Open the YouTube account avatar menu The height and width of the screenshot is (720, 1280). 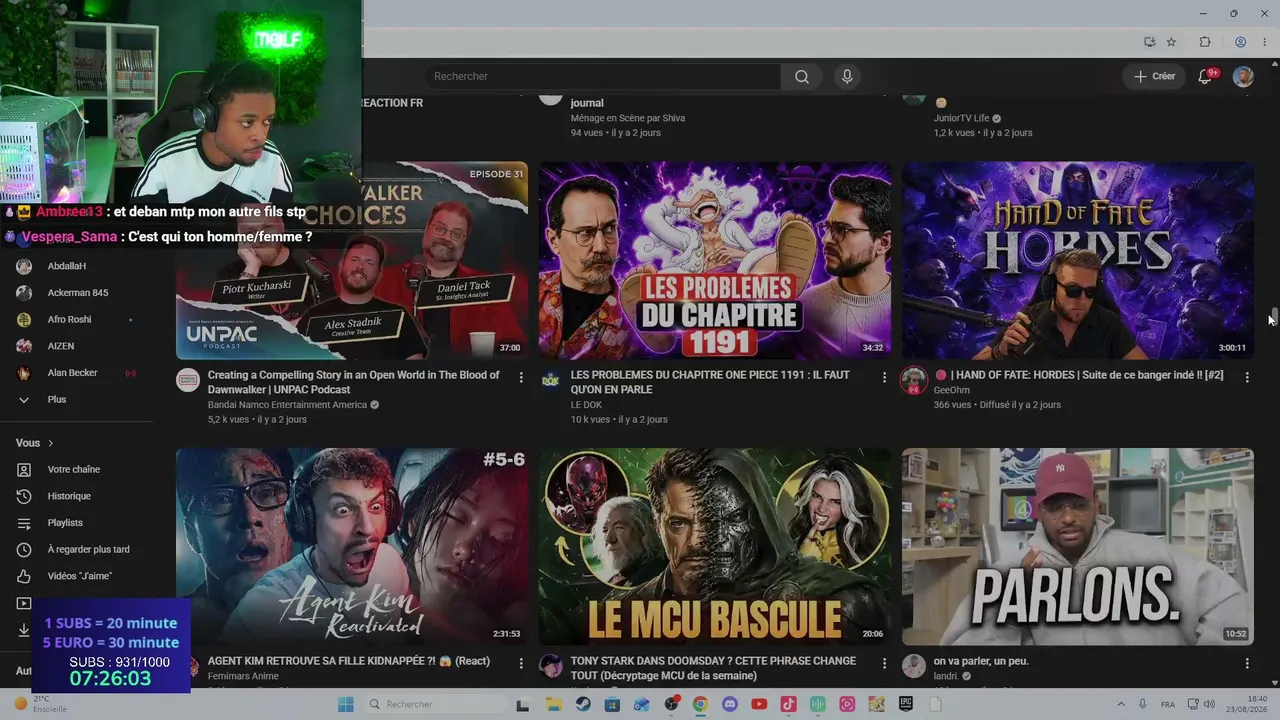tap(1243, 77)
